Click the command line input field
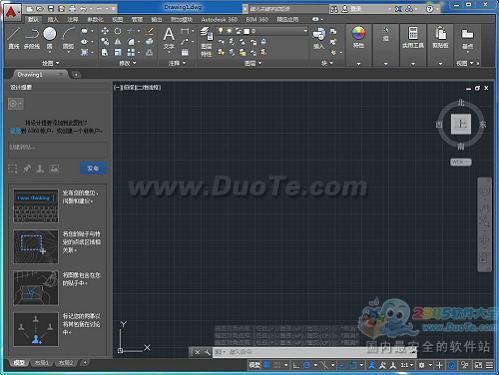Screen dimensions: 499x375 click(x=314, y=352)
